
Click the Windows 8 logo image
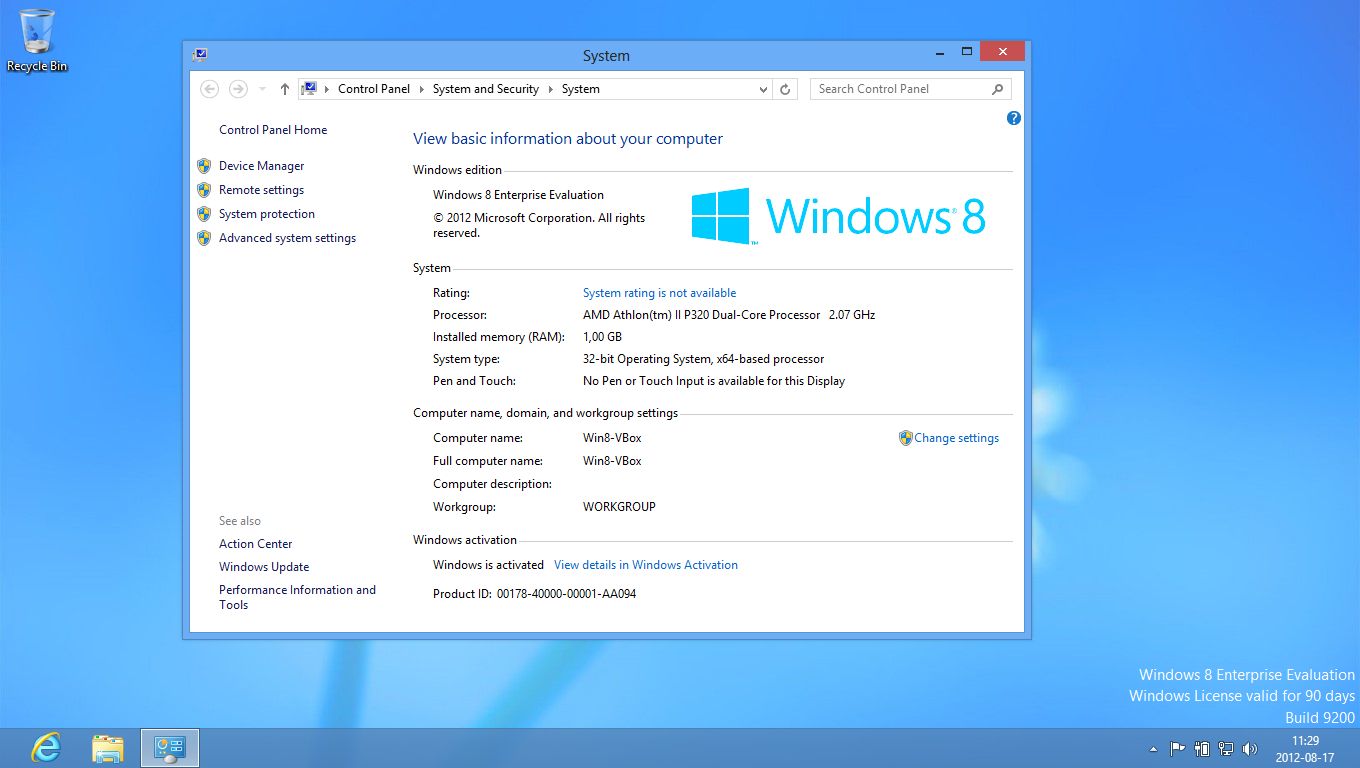[839, 216]
